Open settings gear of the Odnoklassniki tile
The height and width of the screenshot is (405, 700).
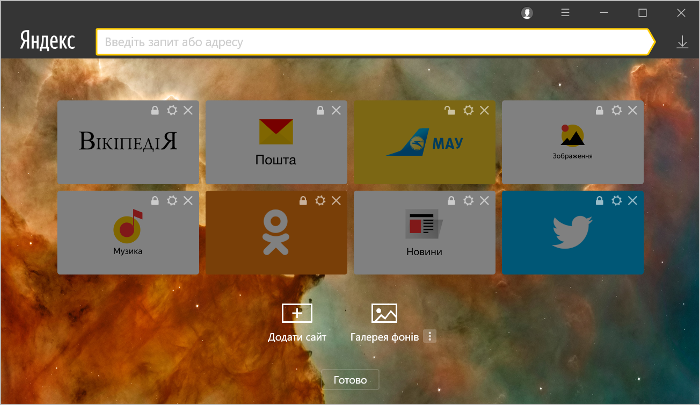pos(320,200)
